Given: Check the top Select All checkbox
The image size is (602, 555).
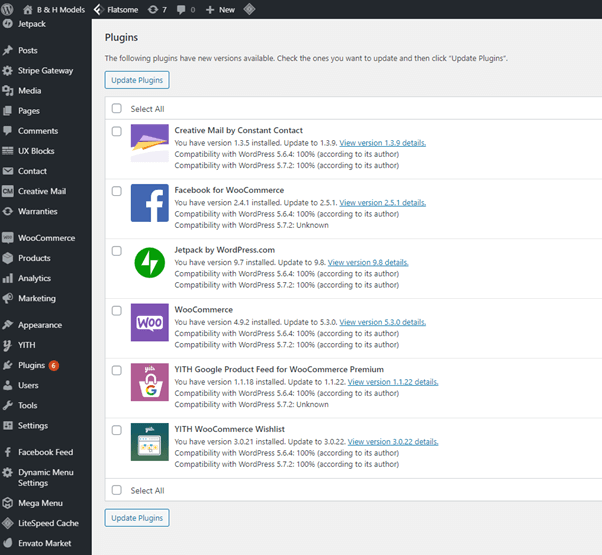Looking at the screenshot, I should (x=117, y=109).
